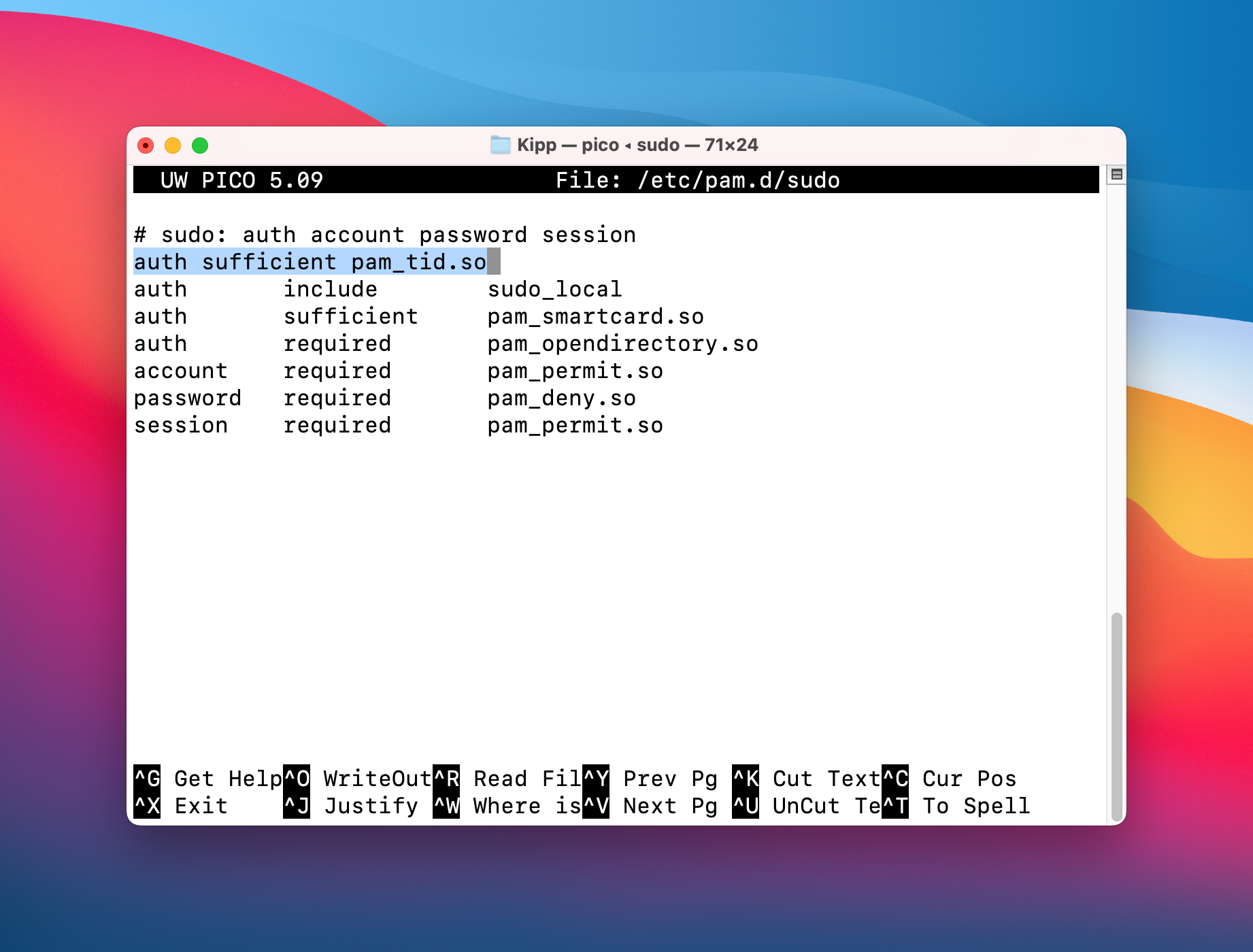Click the folder icon in the title bar
Image resolution: width=1253 pixels, height=952 pixels.
click(x=501, y=145)
